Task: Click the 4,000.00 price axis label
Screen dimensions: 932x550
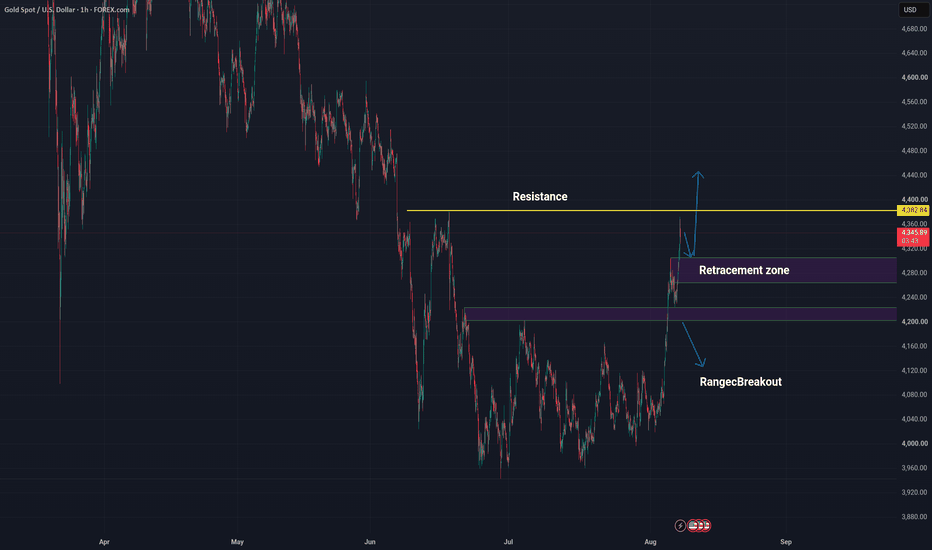Action: click(914, 444)
